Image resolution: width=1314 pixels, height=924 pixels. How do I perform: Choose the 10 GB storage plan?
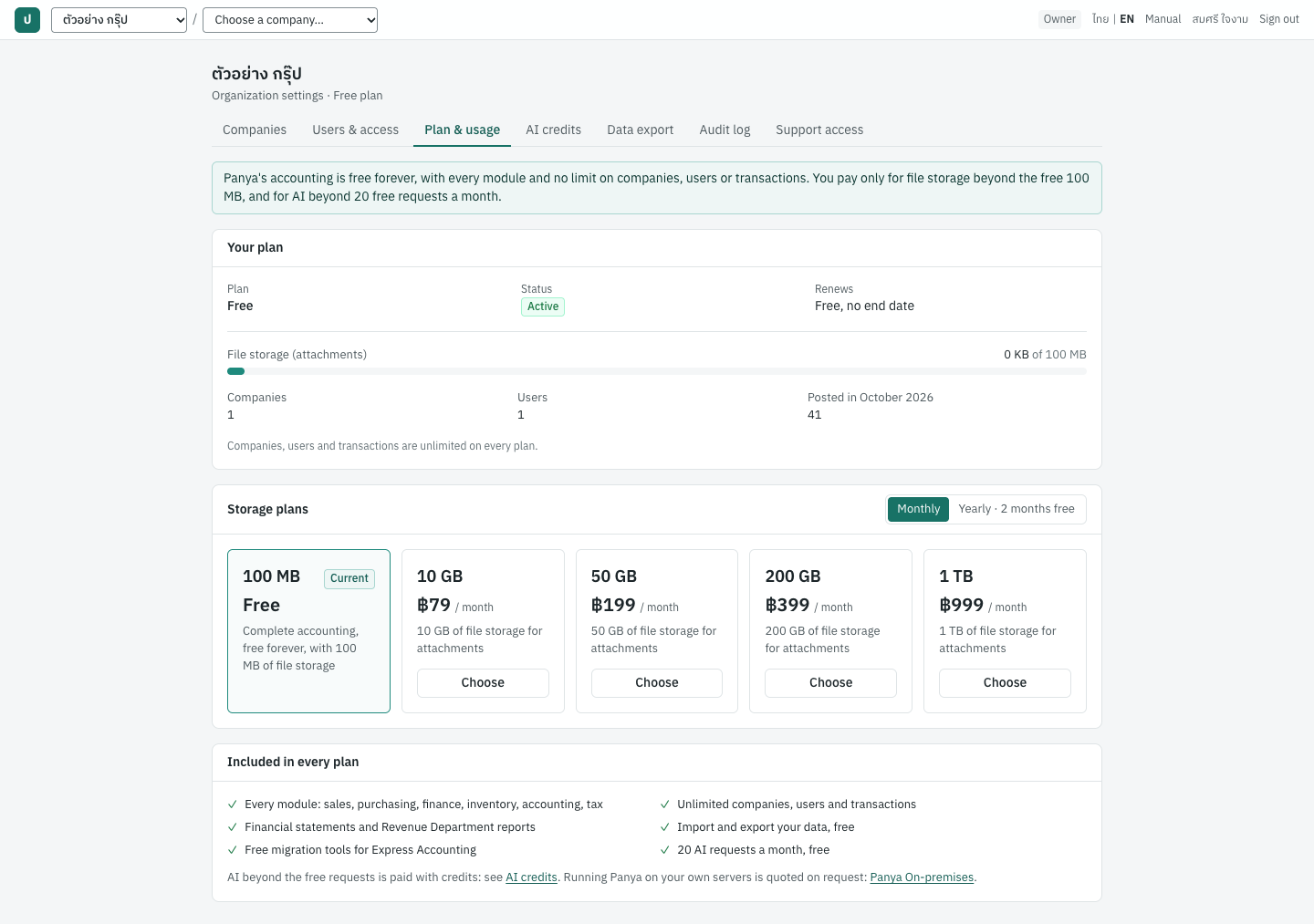483,683
